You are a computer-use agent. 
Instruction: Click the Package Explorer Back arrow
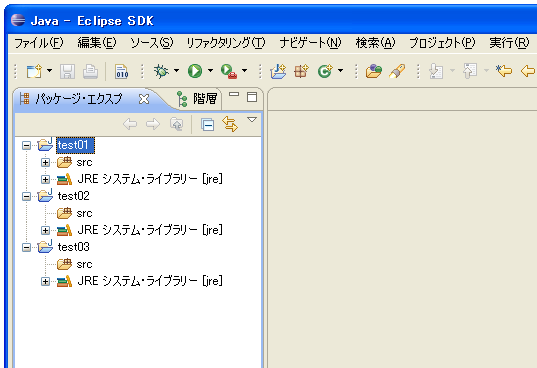pyautogui.click(x=130, y=124)
